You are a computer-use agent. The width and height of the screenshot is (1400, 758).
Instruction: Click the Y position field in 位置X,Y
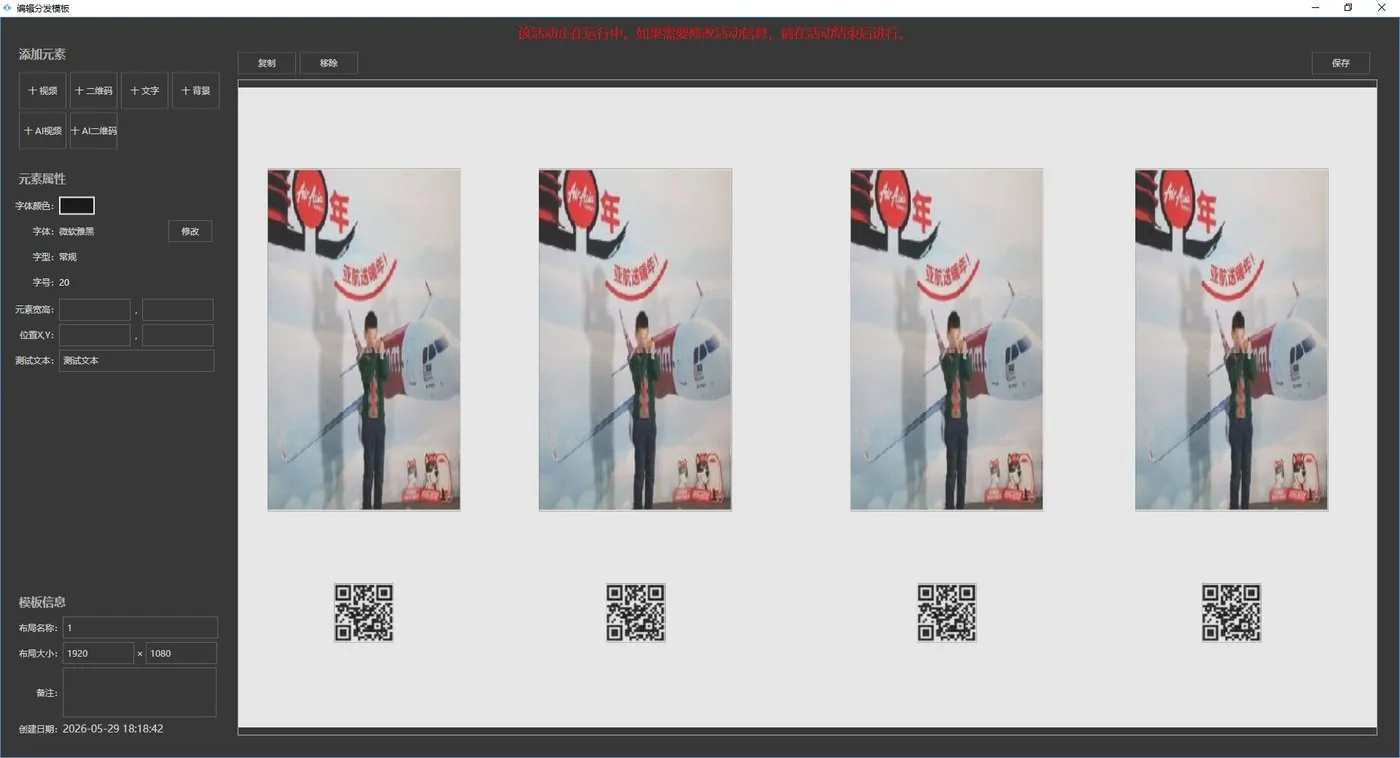tap(178, 335)
